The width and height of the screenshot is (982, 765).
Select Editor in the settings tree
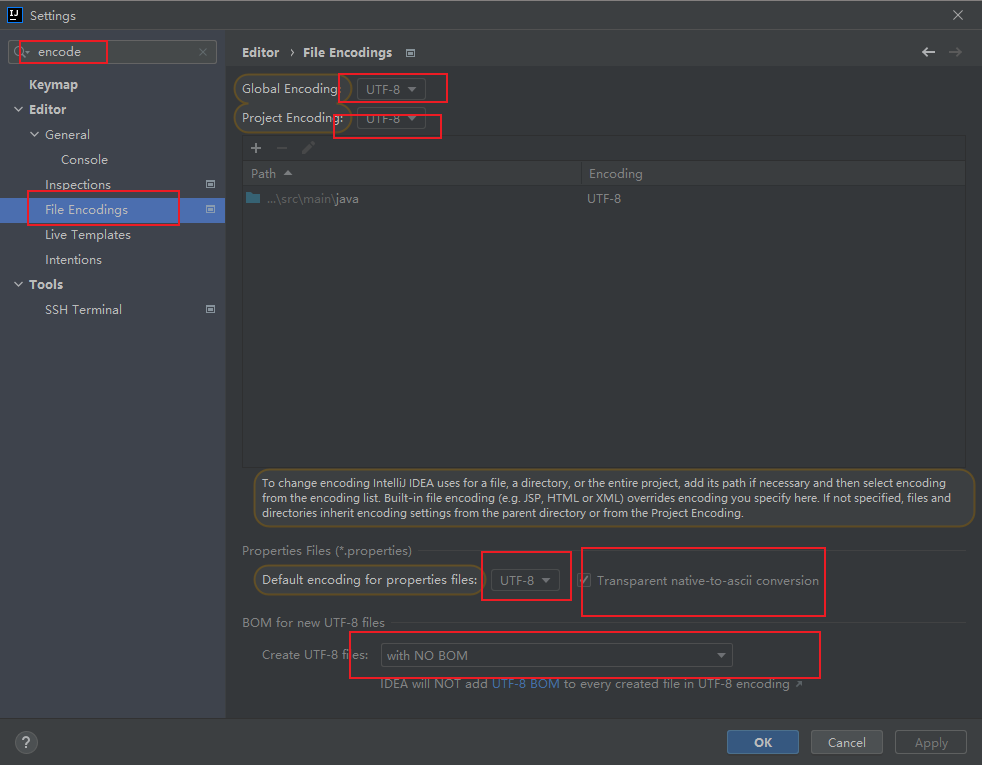(48, 110)
